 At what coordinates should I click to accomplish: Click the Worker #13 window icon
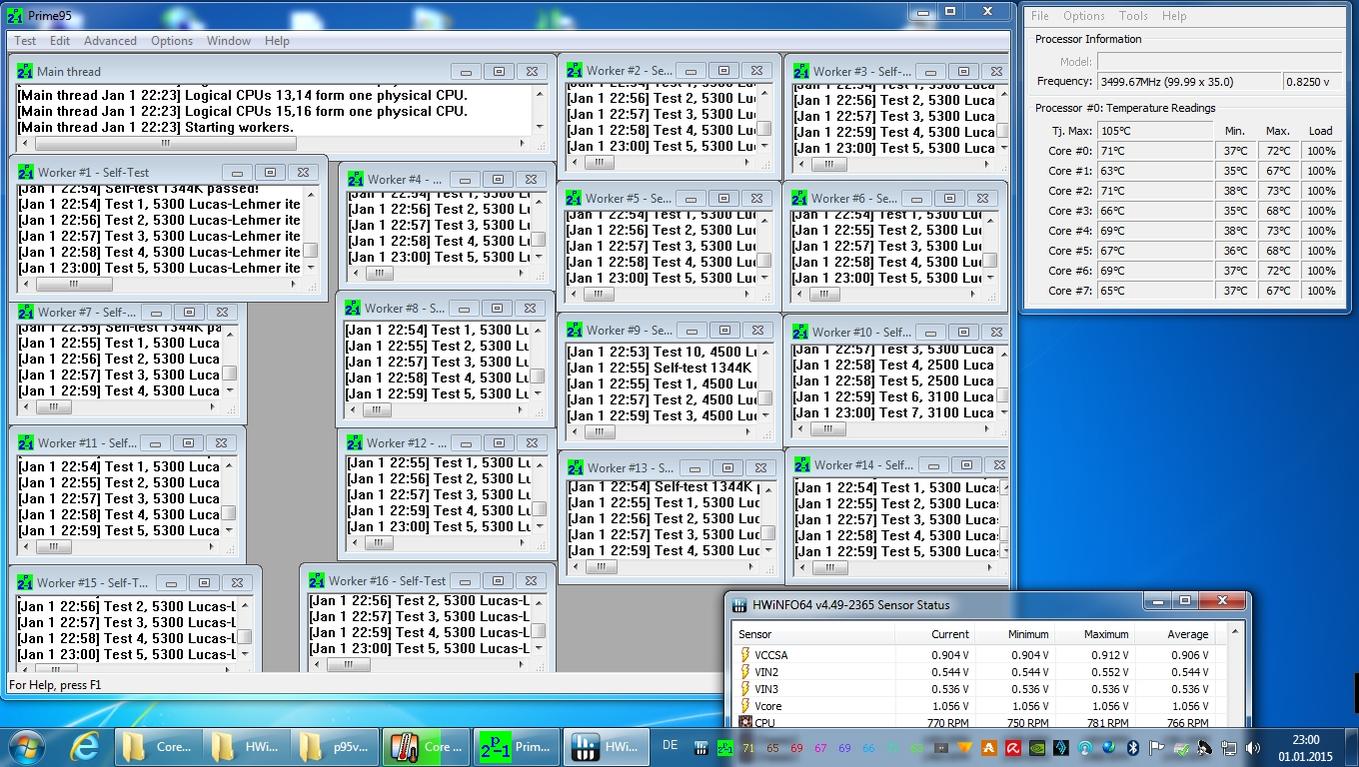coord(576,467)
